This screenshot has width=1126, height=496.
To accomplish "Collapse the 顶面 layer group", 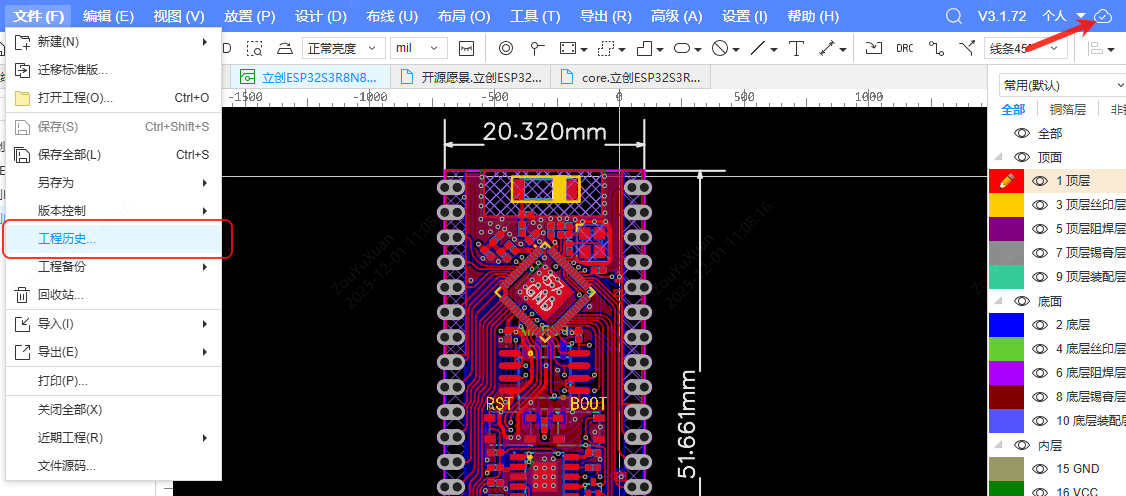I will coord(996,157).
